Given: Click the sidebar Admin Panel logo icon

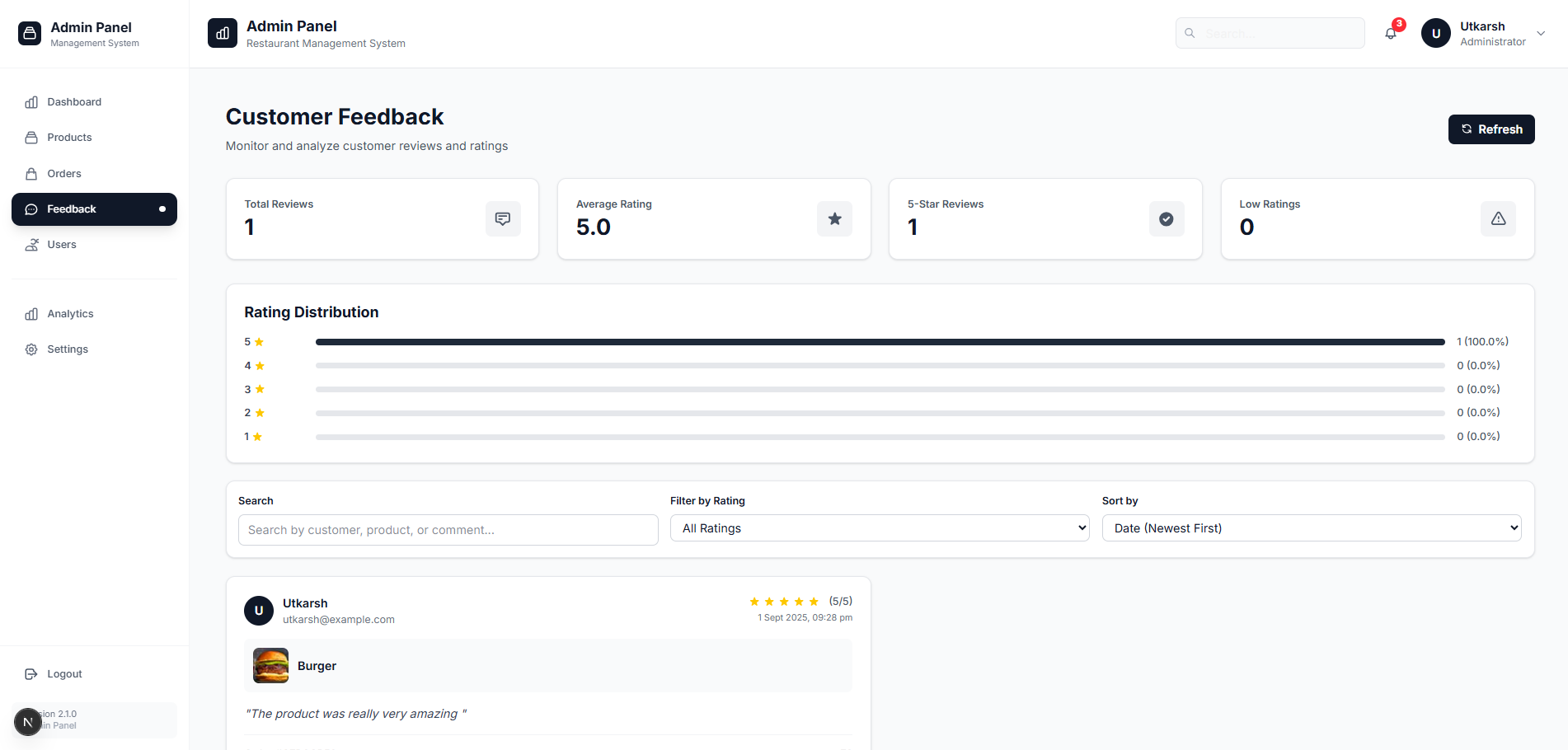Looking at the screenshot, I should pyautogui.click(x=30, y=34).
